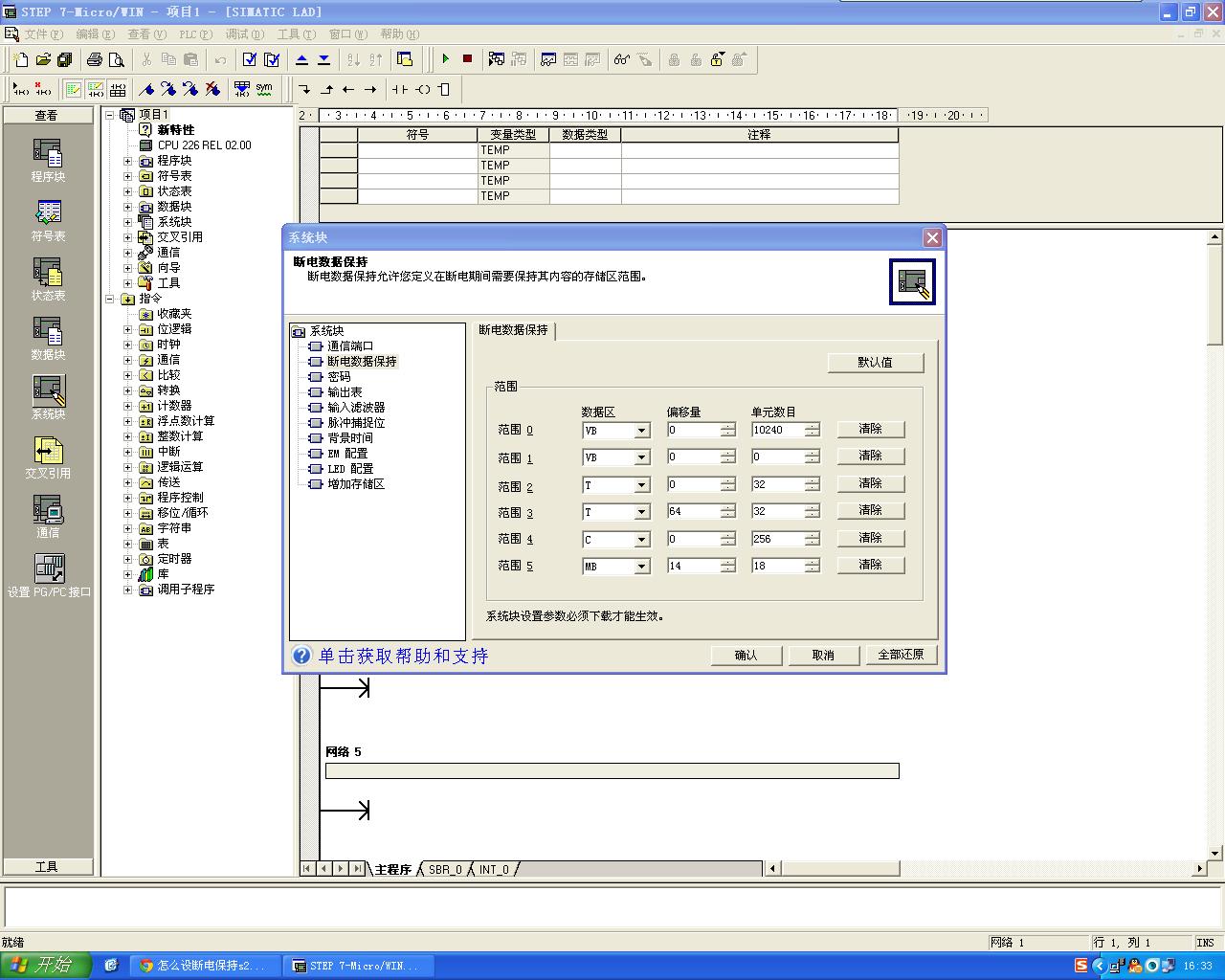This screenshot has width=1225, height=980.
Task: Switch to the SBR_0 tab
Action: (x=445, y=869)
